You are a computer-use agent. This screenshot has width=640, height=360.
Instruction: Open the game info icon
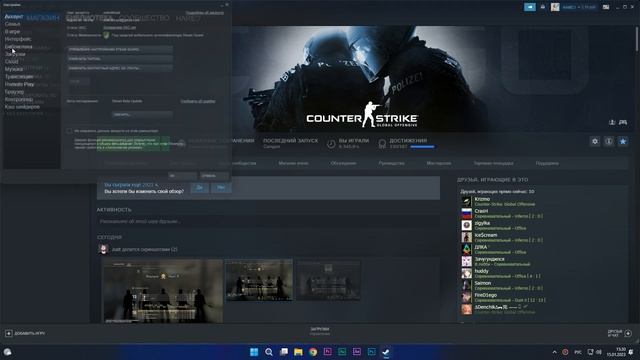click(609, 141)
